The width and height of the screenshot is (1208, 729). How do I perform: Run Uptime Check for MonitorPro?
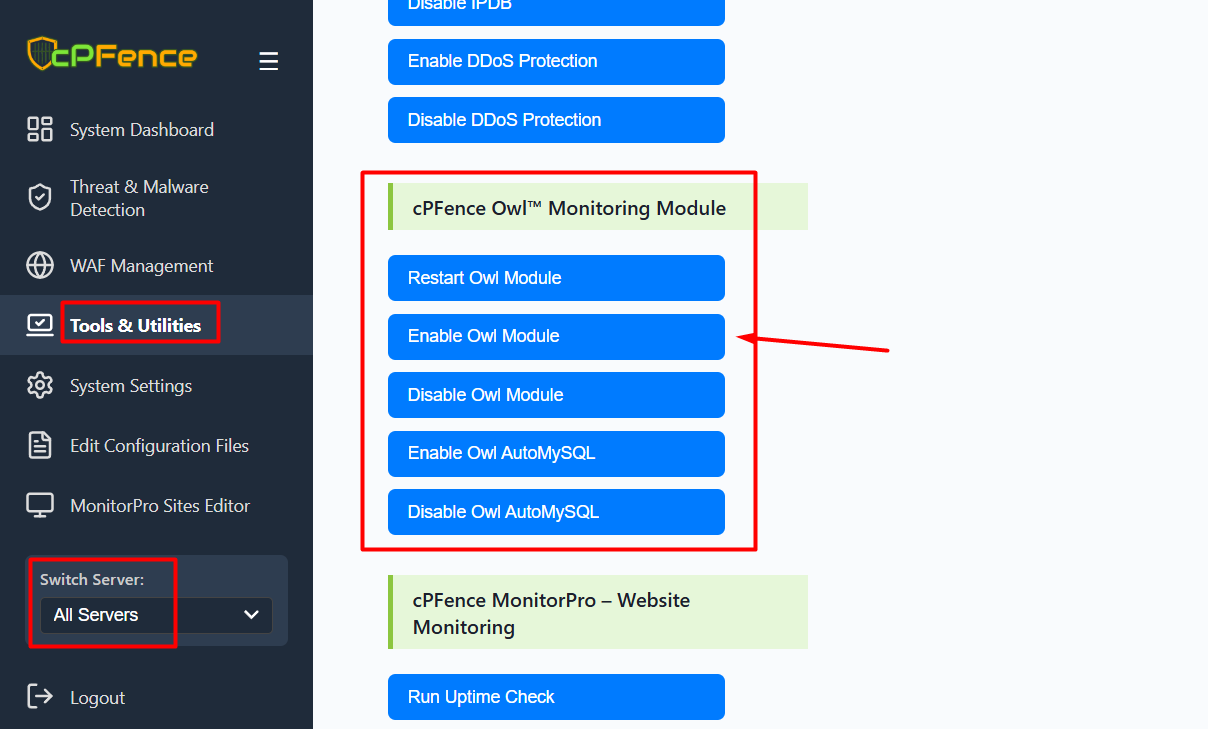coord(556,697)
